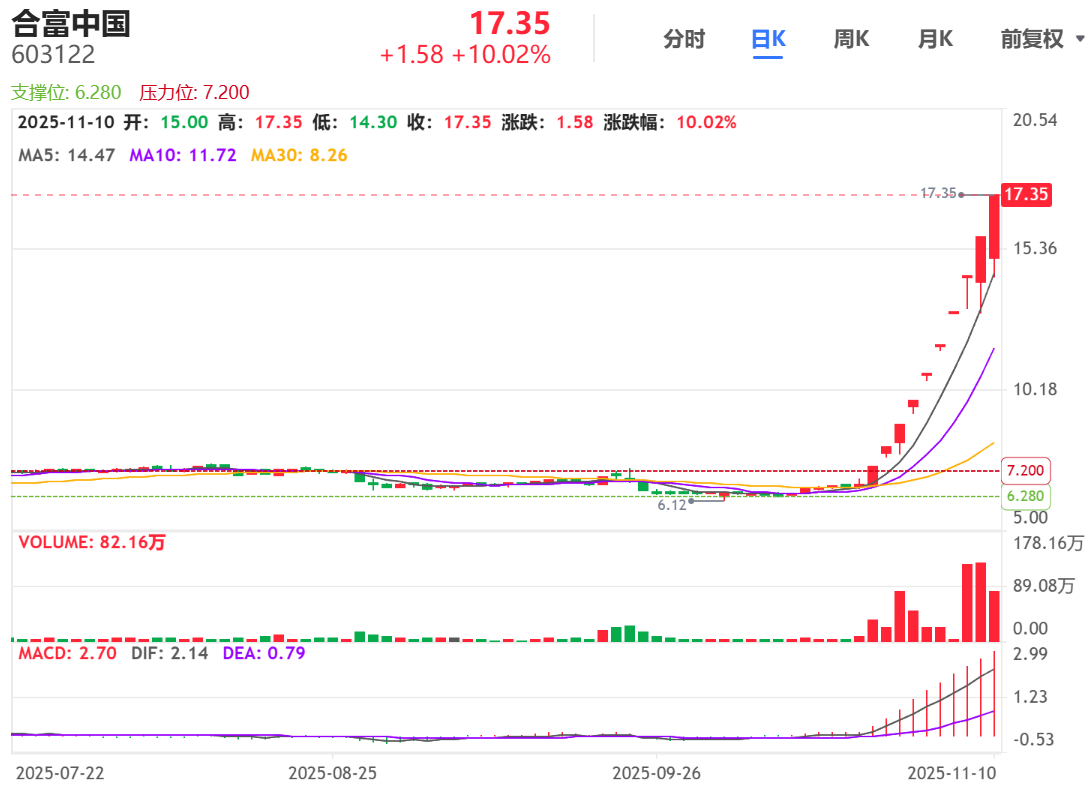Click the latest red candlestick at 17.35
Screen dimensions: 1092x792
point(994,227)
